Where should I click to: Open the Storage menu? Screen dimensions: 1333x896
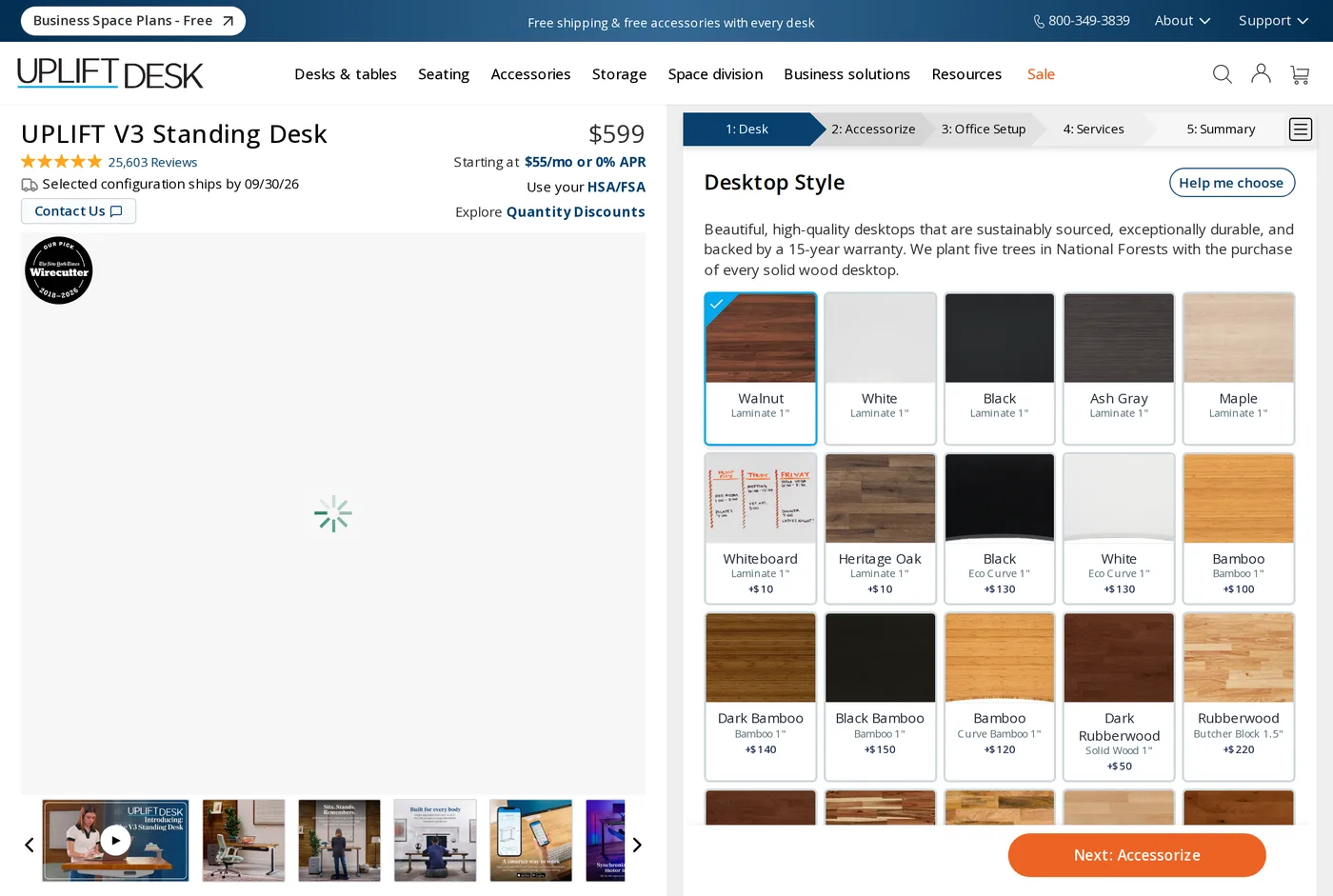coord(619,74)
